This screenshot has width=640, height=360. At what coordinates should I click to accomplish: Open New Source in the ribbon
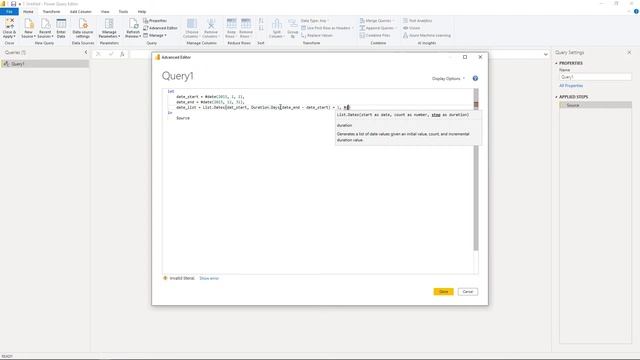coord(29,28)
